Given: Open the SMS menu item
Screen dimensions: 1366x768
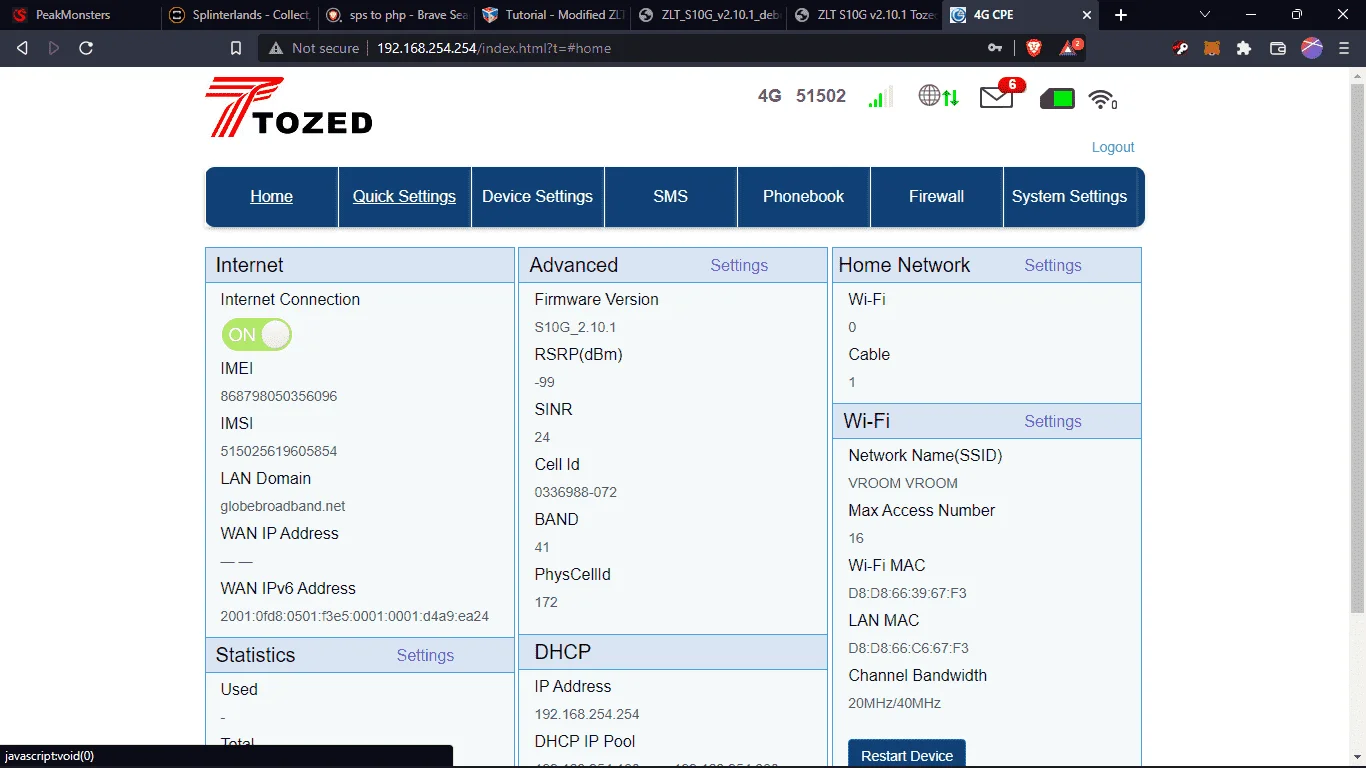Looking at the screenshot, I should coord(670,197).
